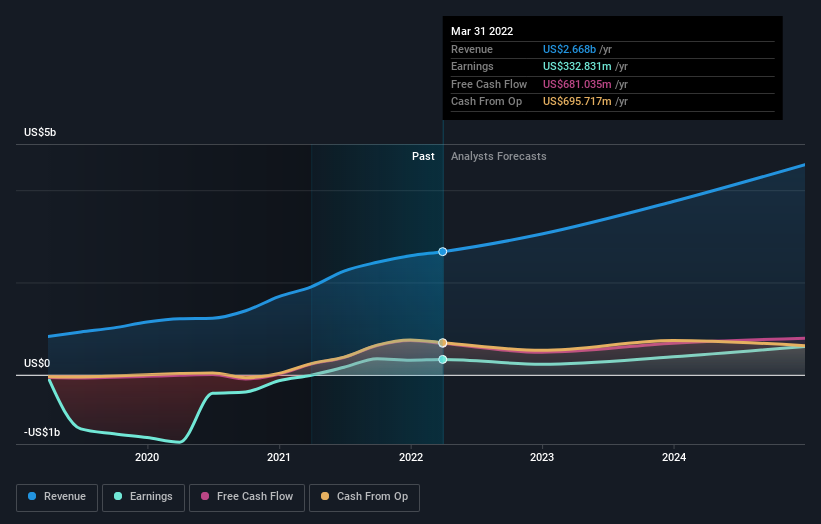Screen dimensions: 821x524
Task: Click the 2022 x-axis label
Action: tap(411, 458)
